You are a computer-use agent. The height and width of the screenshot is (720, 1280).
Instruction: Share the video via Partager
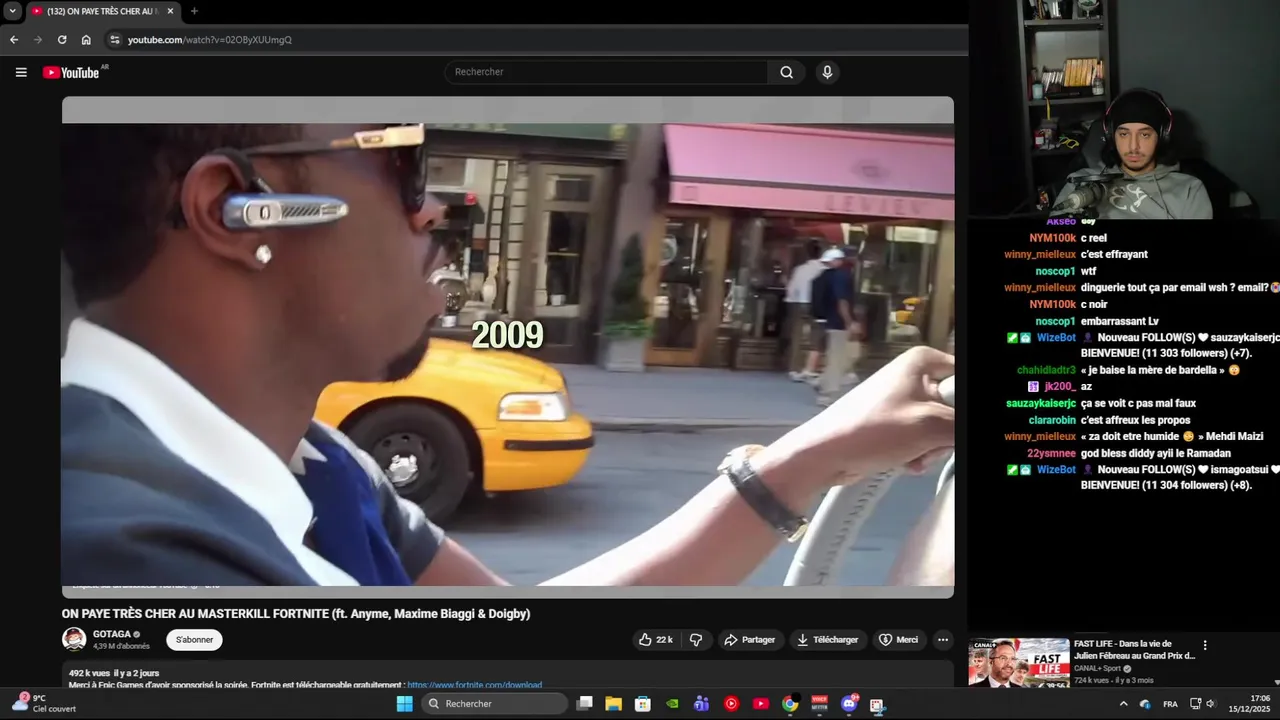[x=749, y=640]
